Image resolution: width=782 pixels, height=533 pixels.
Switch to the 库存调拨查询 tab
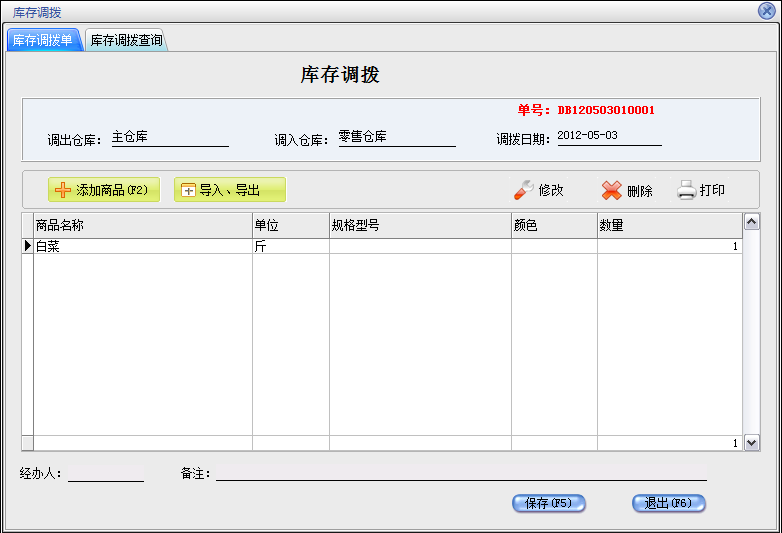(x=126, y=41)
